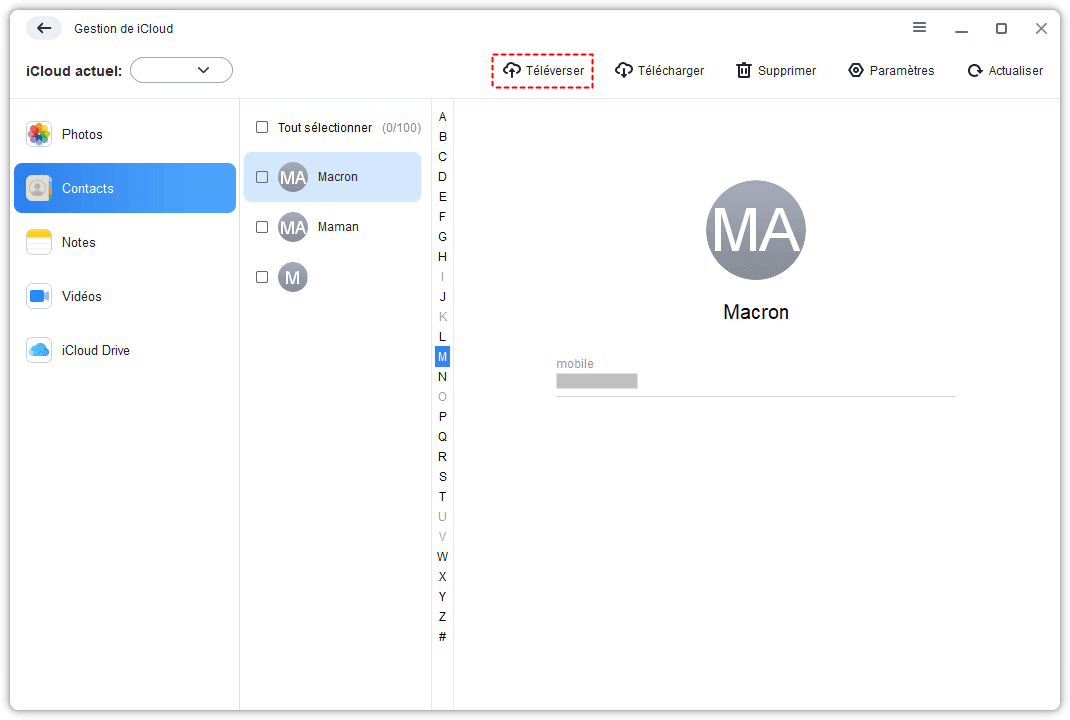Click the back arrow icon

(x=44, y=28)
